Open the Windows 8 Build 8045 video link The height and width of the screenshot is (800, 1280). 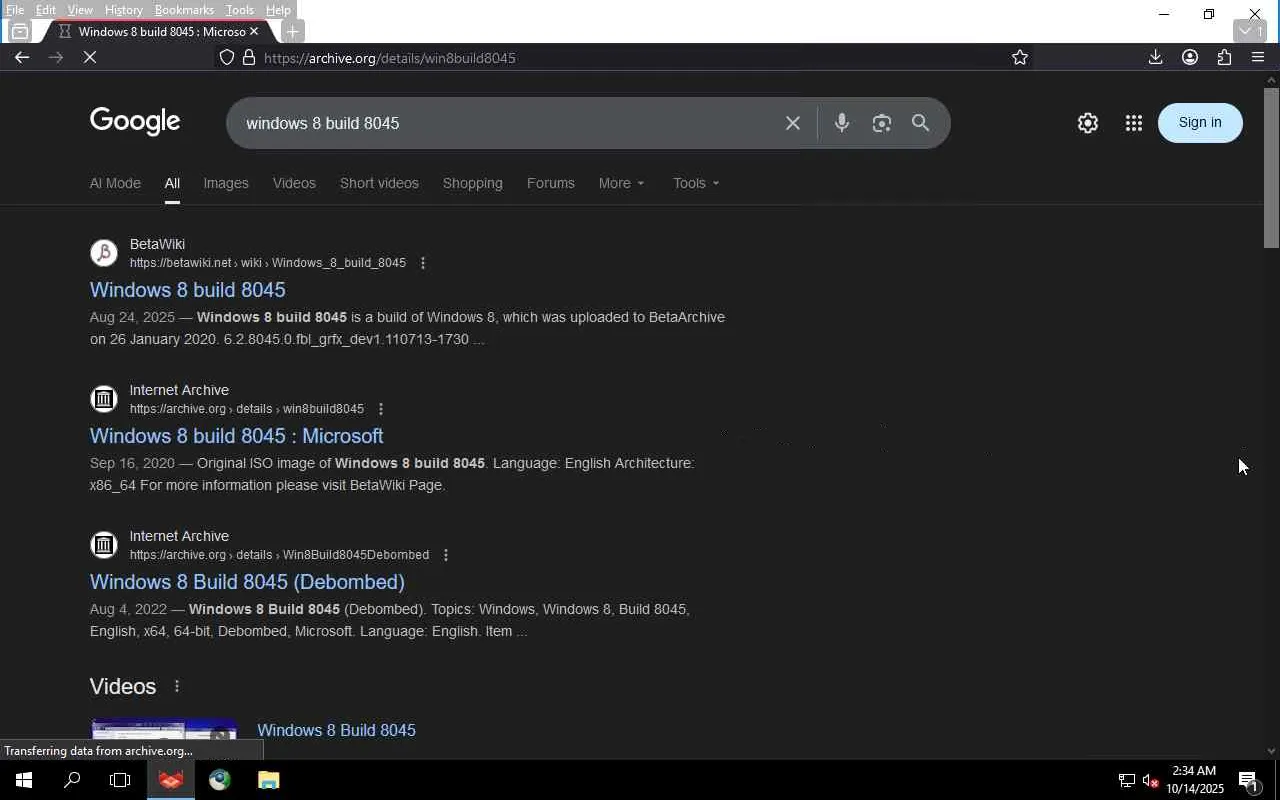[x=336, y=730]
